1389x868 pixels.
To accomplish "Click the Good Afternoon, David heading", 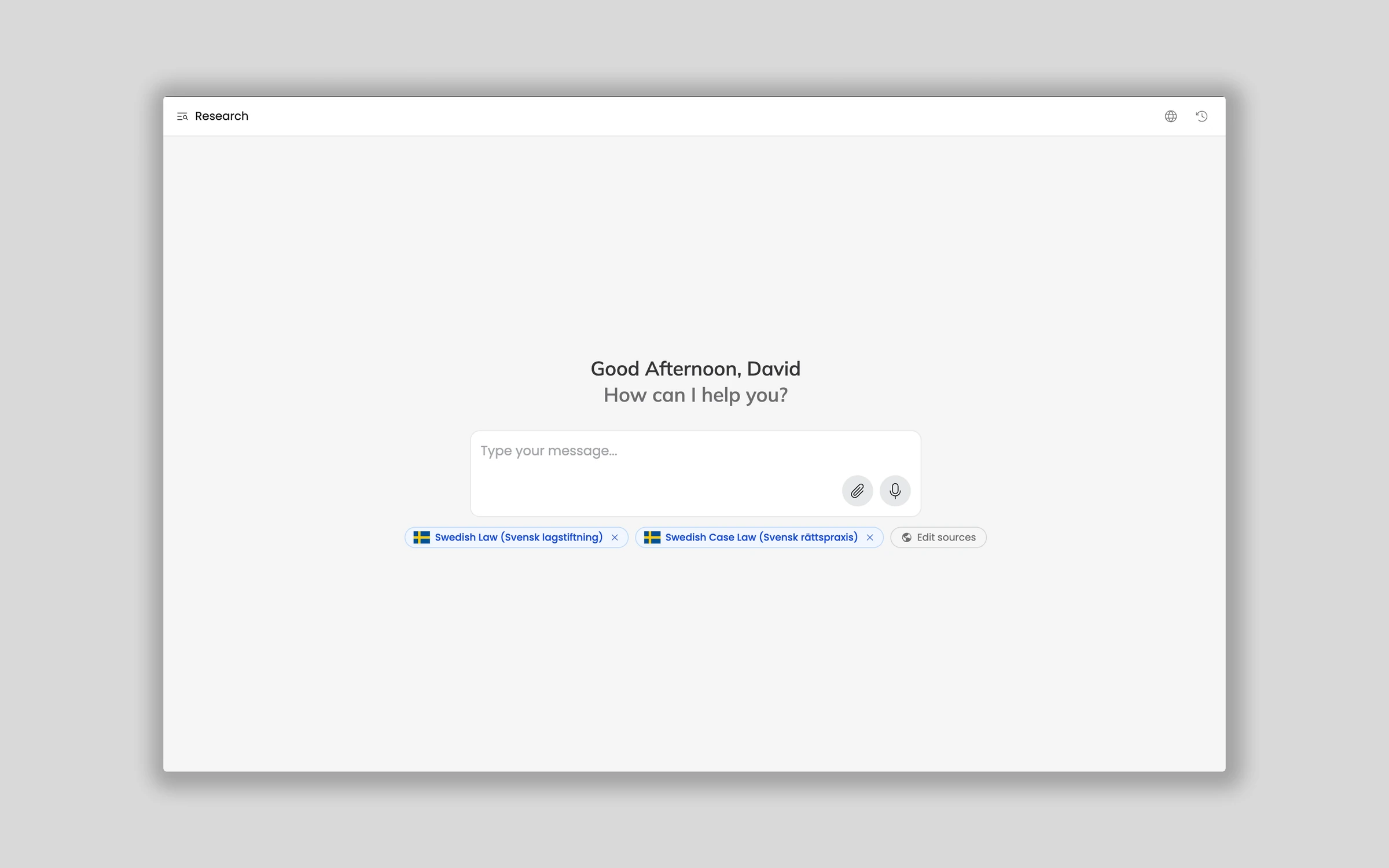I will 695,369.
